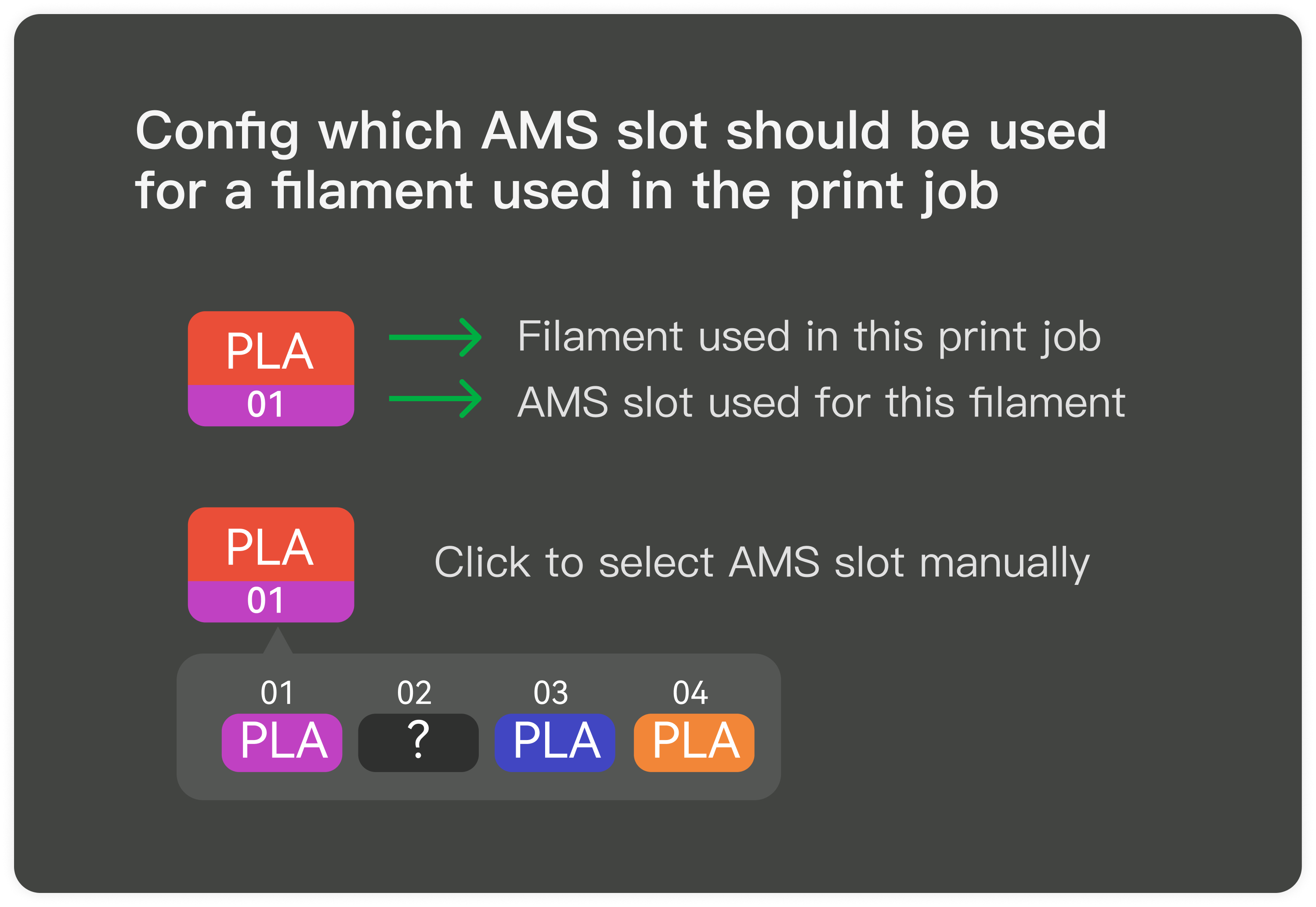1316x907 pixels.
Task: Click the upper purple 01 slot label
Action: (x=271, y=406)
